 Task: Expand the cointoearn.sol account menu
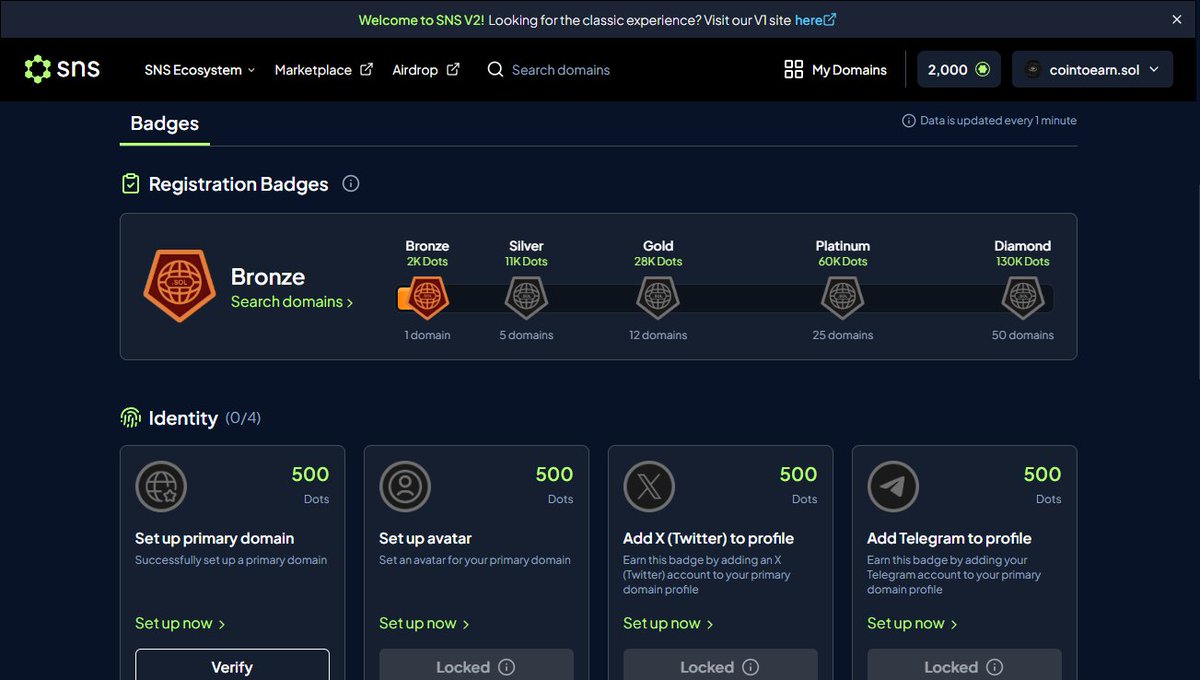click(x=1092, y=70)
